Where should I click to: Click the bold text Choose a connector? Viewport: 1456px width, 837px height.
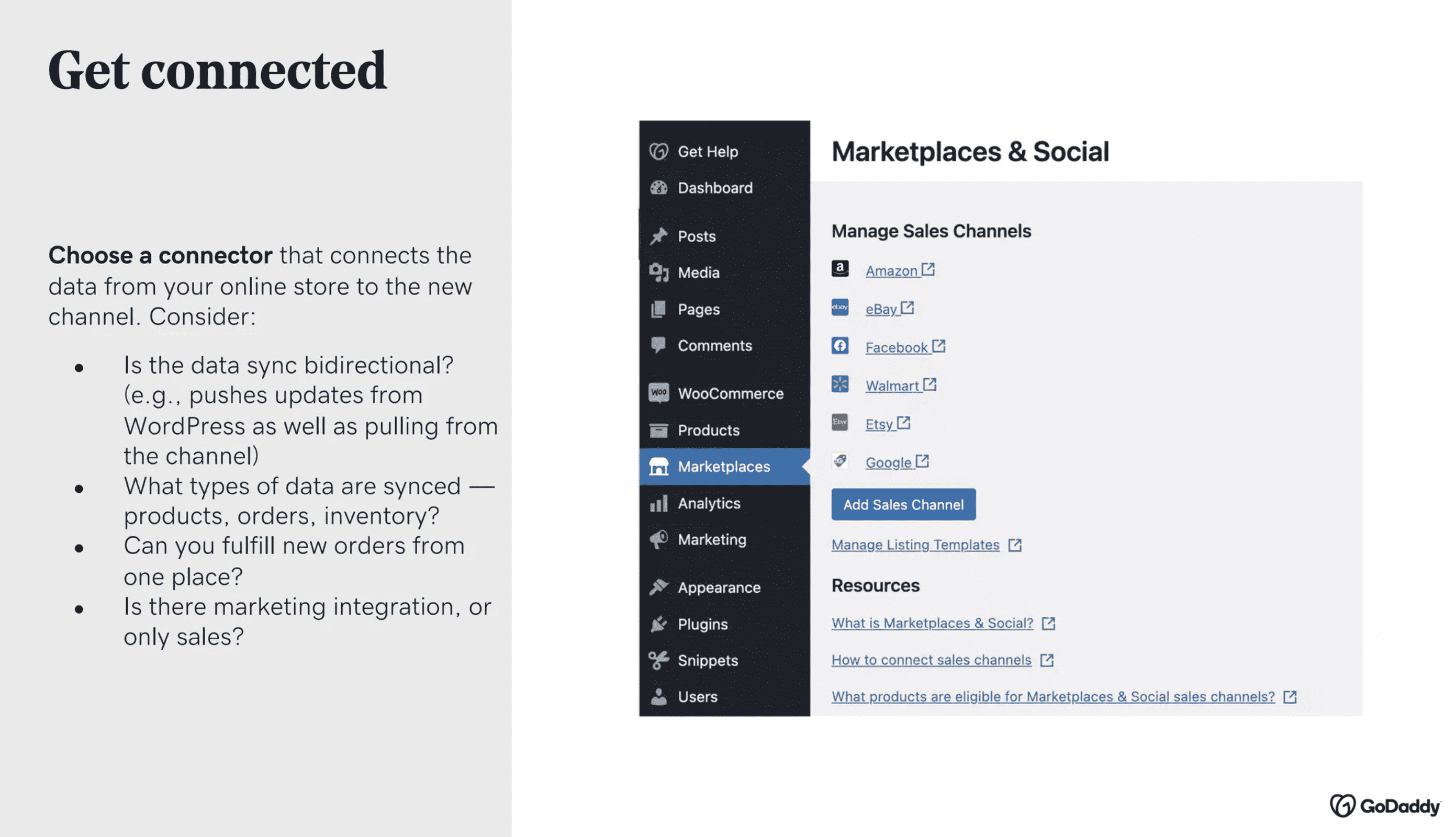pos(161,255)
